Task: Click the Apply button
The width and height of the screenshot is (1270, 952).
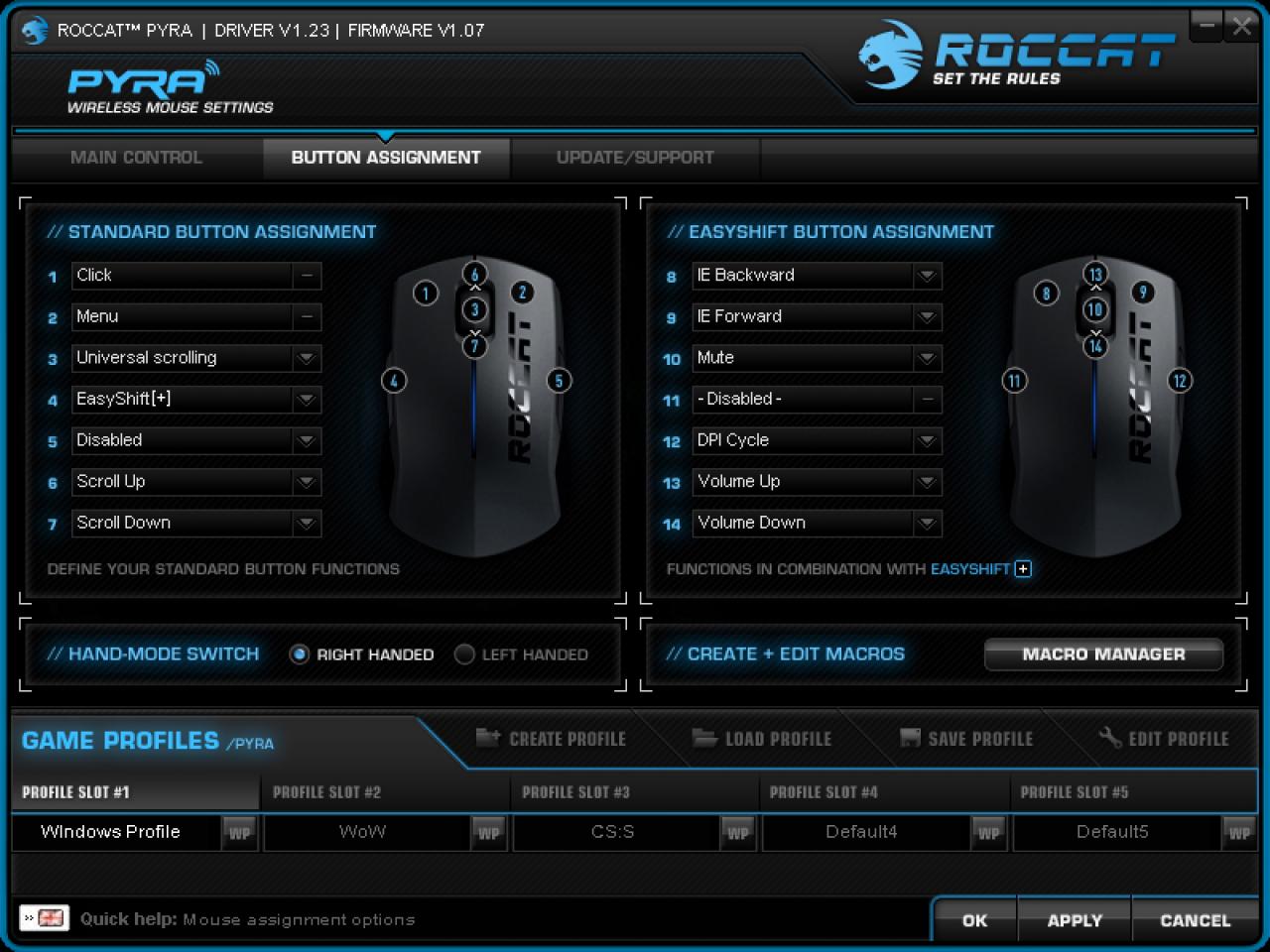Action: 1075,921
